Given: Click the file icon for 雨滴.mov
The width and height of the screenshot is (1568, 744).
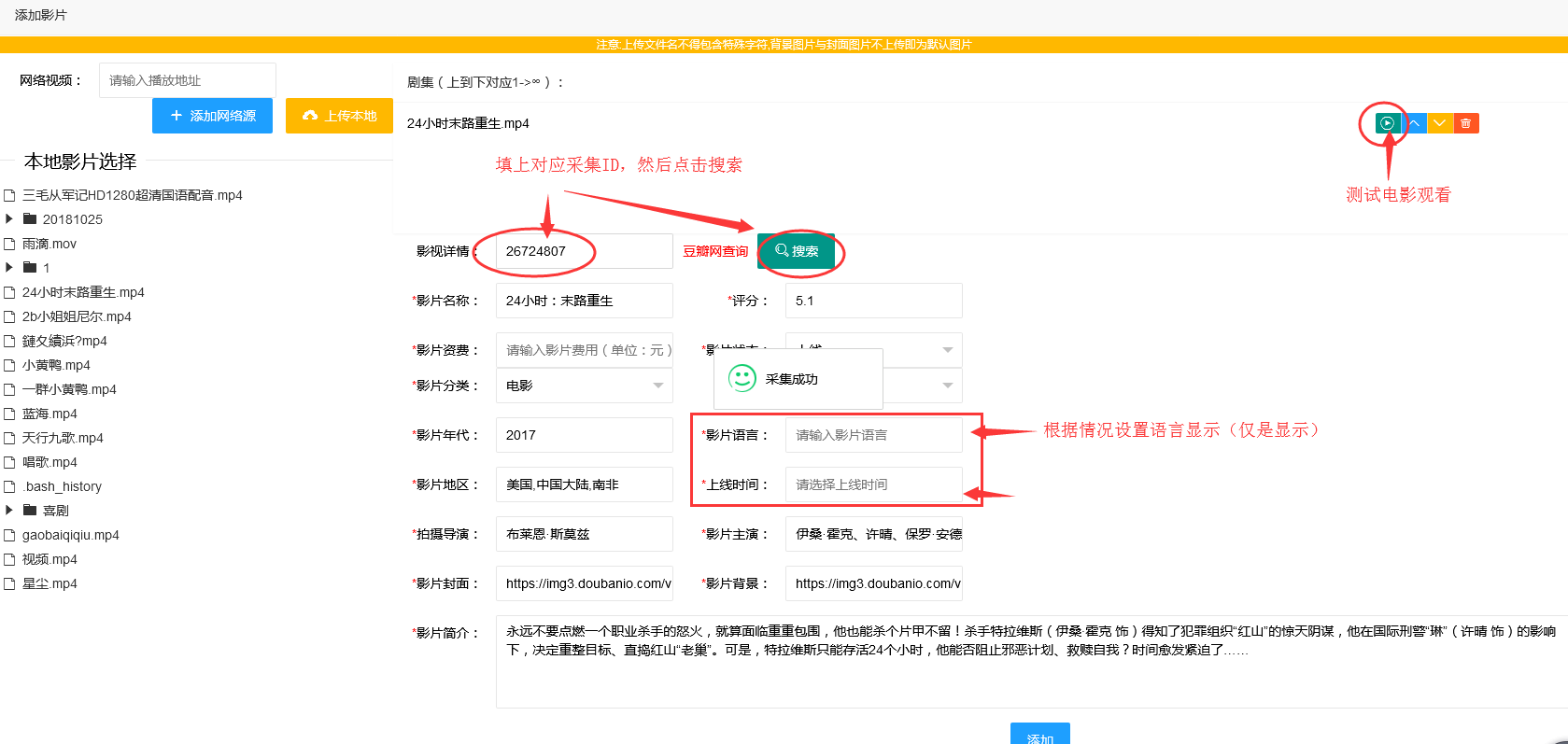Looking at the screenshot, I should (10, 244).
